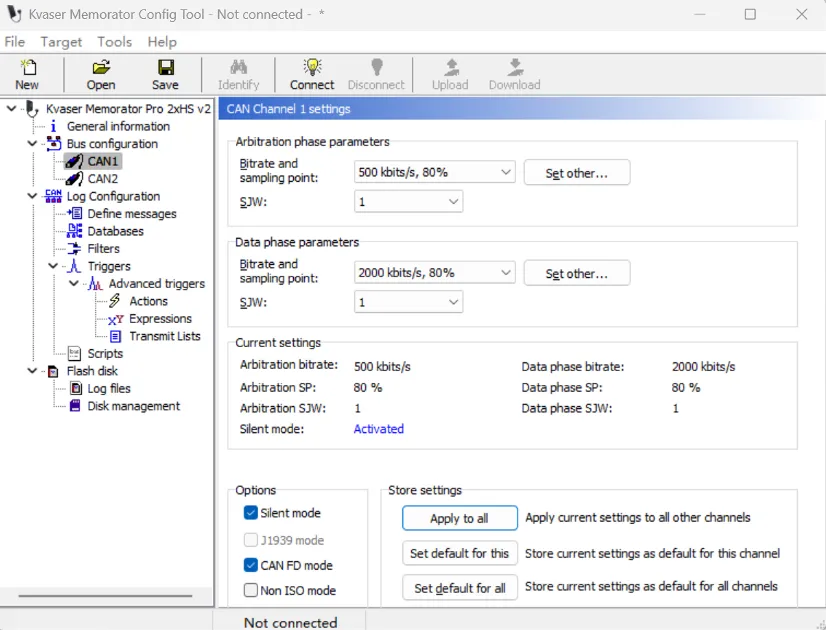Click the Expressions XY icon
826x630 pixels.
click(x=115, y=319)
